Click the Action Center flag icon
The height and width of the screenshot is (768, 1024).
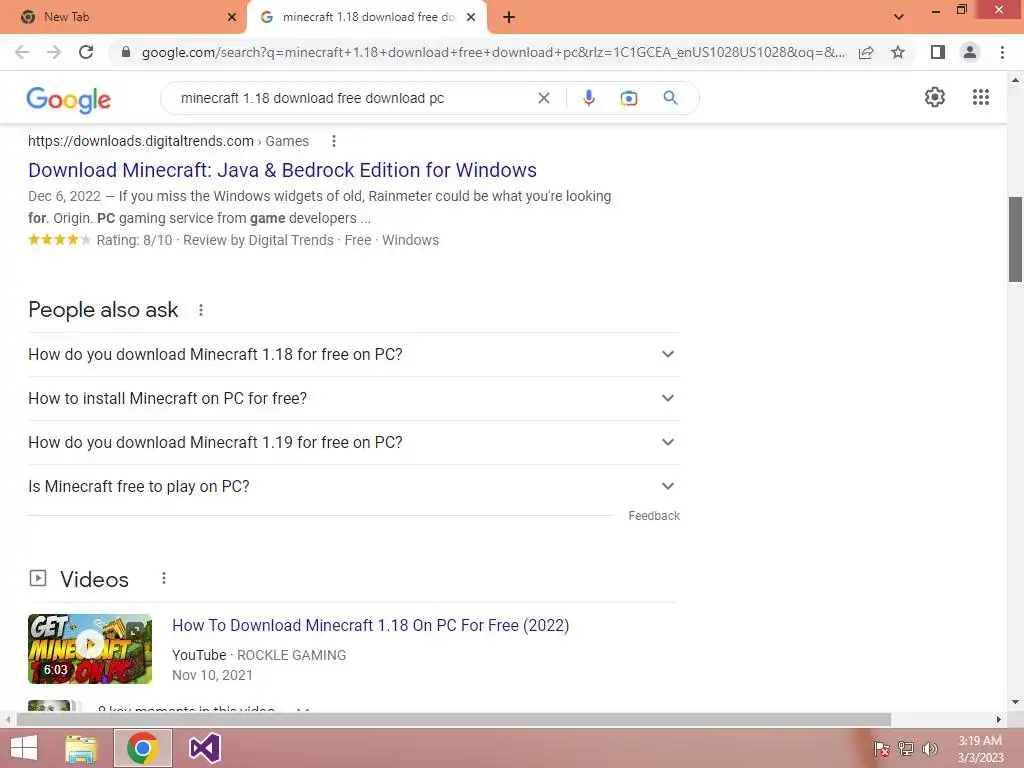coord(882,749)
